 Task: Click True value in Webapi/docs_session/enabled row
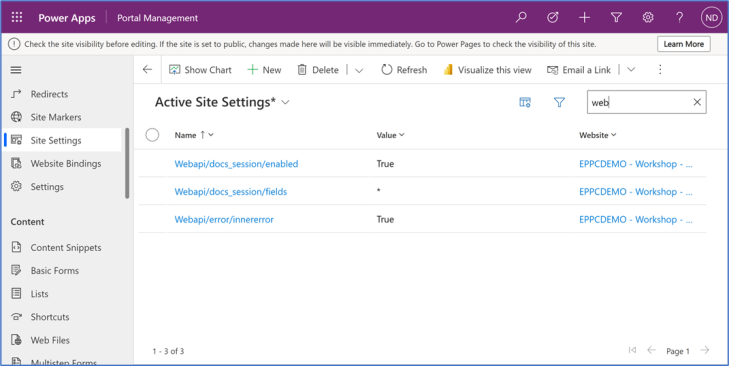pyautogui.click(x=385, y=164)
